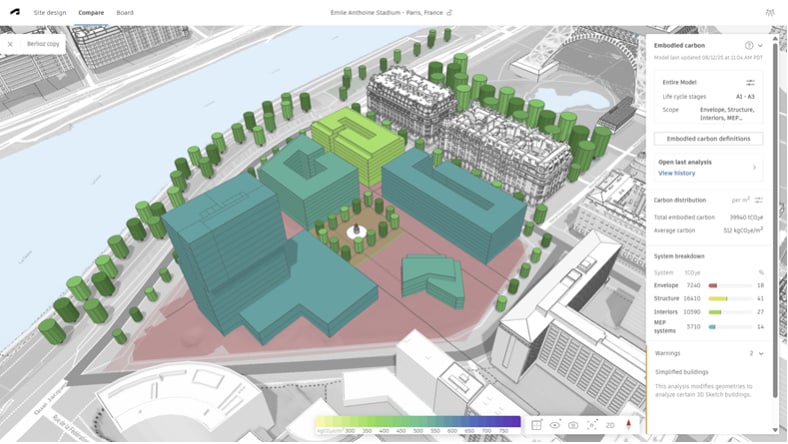The width and height of the screenshot is (788, 444).
Task: Select the MEP systems label
Action: (x=664, y=327)
